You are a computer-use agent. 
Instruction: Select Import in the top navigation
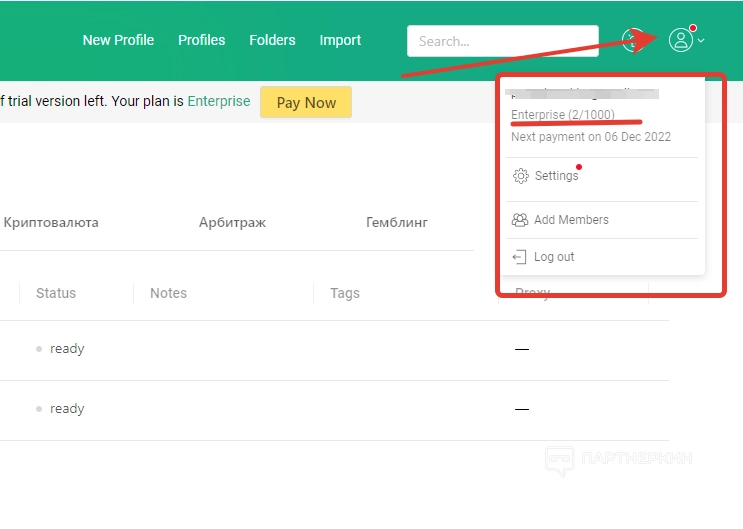point(340,40)
